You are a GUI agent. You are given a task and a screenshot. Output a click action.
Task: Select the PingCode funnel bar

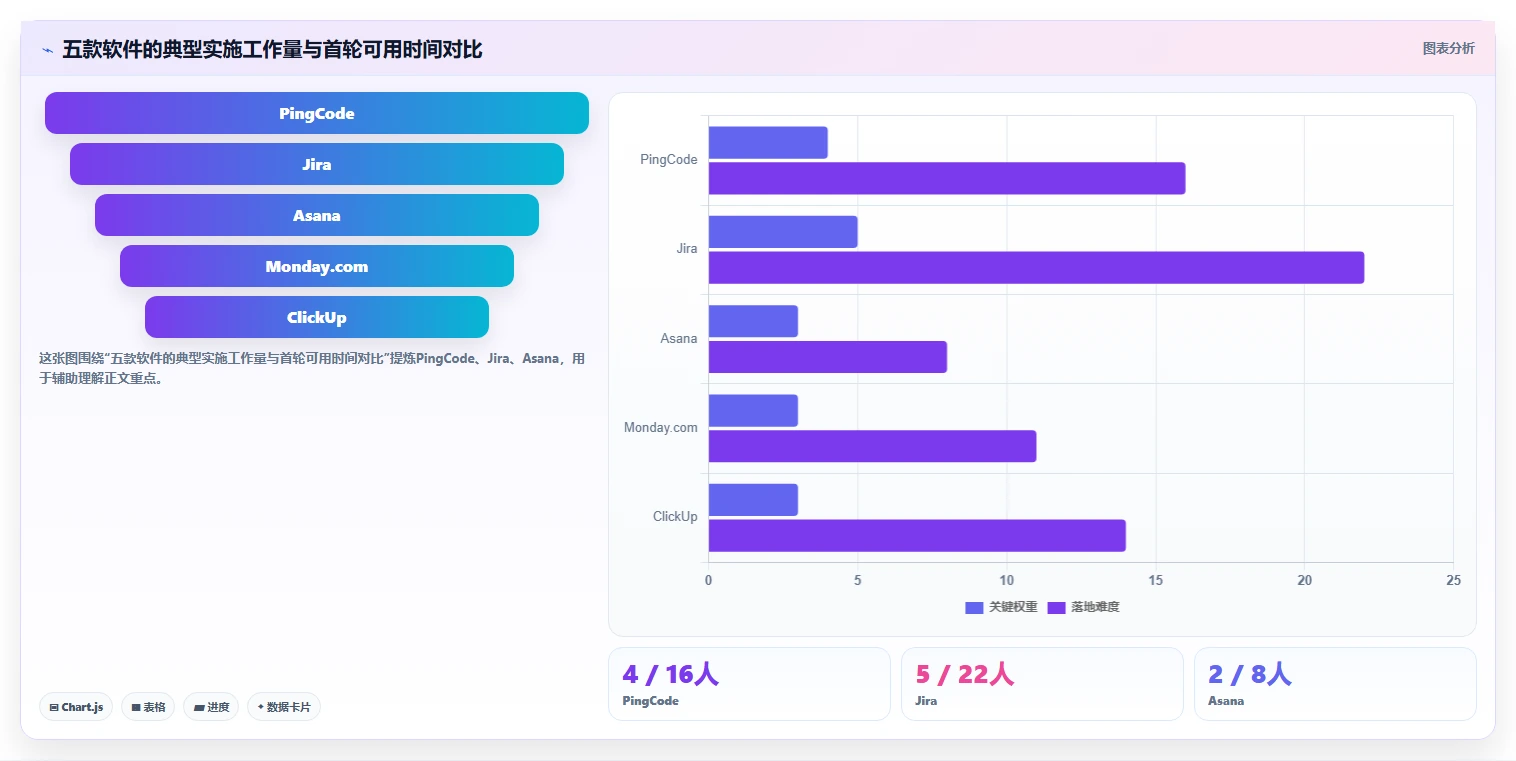[317, 113]
